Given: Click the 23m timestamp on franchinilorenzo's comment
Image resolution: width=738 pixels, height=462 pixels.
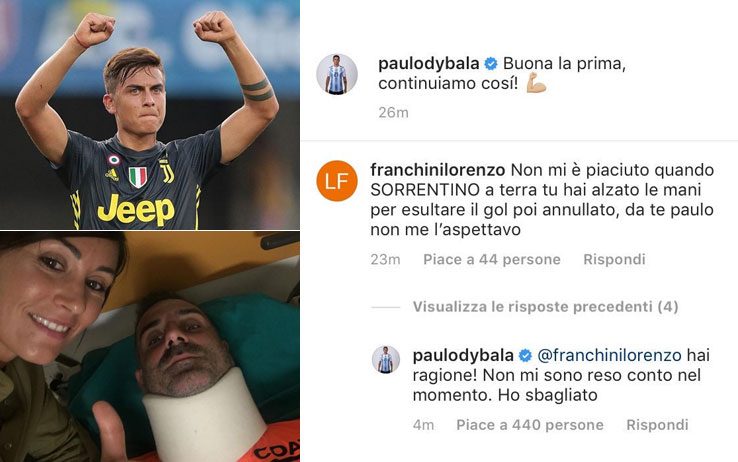Looking at the screenshot, I should point(385,259).
